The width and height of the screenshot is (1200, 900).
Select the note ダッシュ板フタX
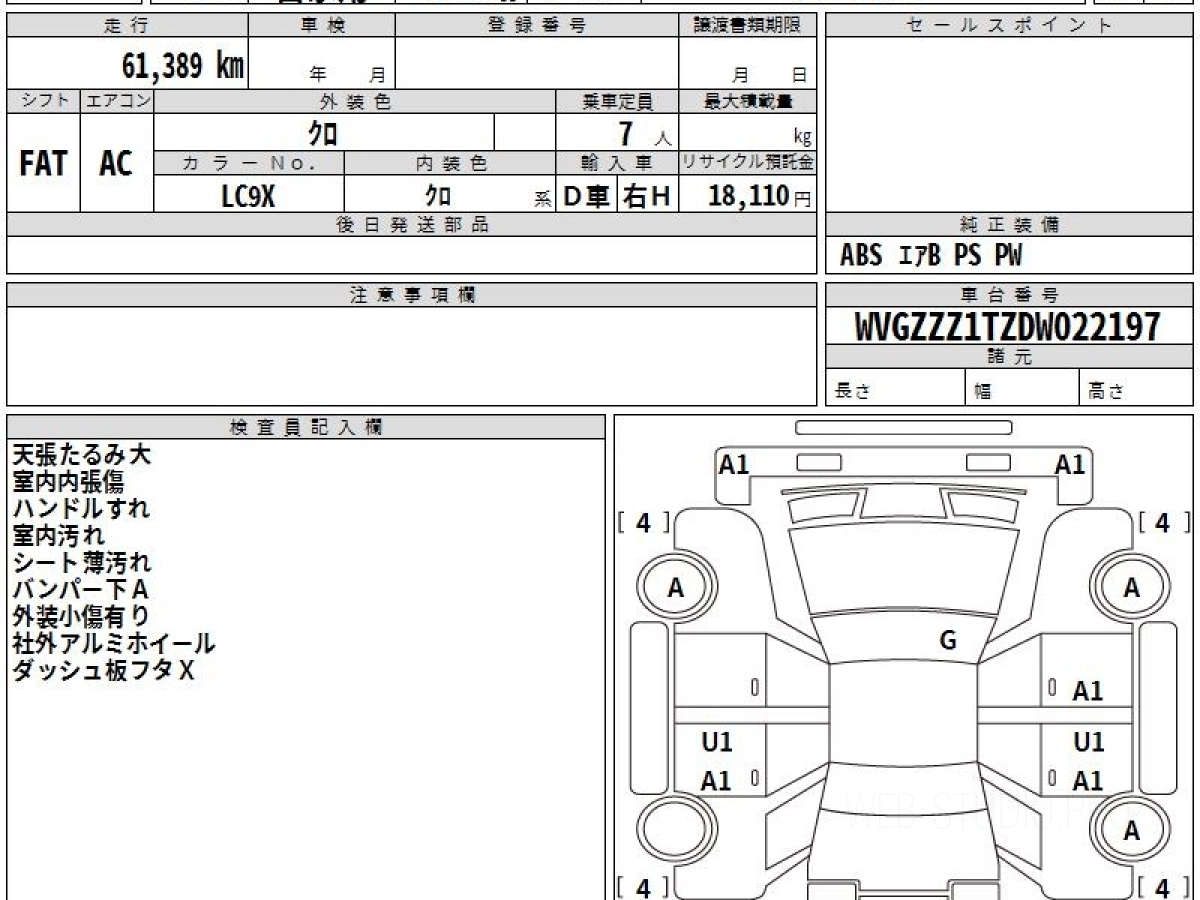(103, 671)
